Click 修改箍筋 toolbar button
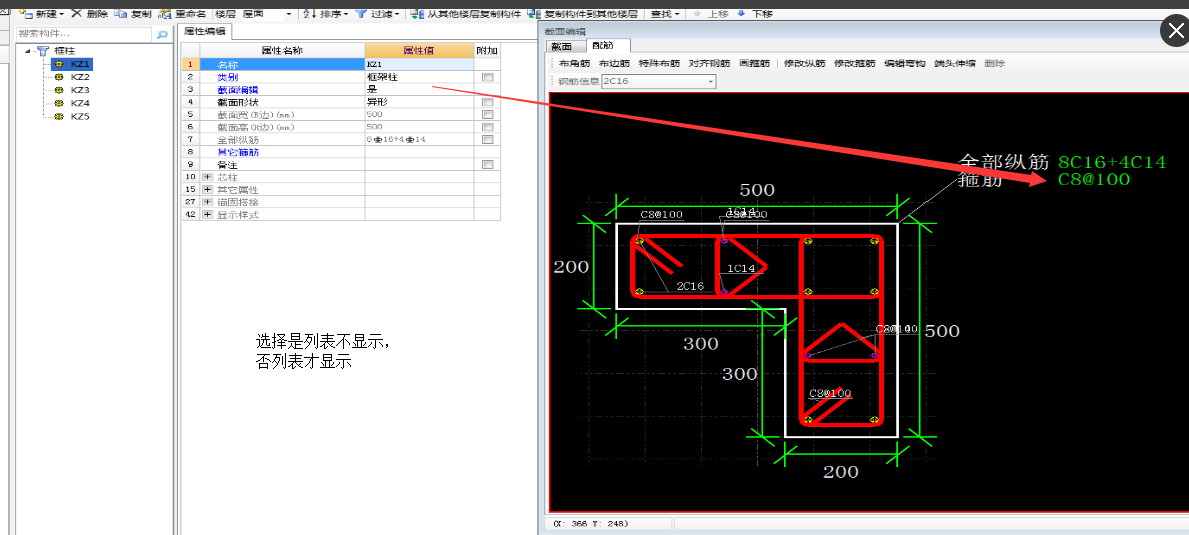This screenshot has width=1189, height=535. (x=855, y=64)
